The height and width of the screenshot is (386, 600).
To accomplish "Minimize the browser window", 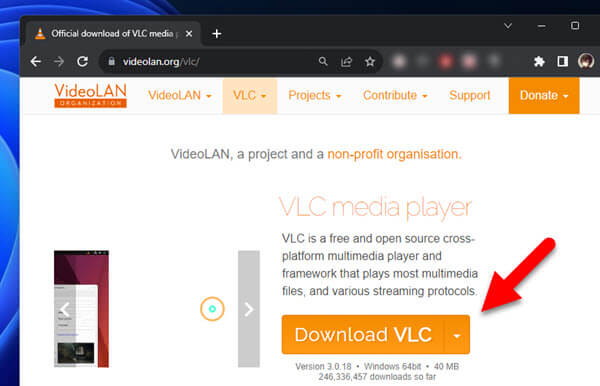I will [541, 26].
